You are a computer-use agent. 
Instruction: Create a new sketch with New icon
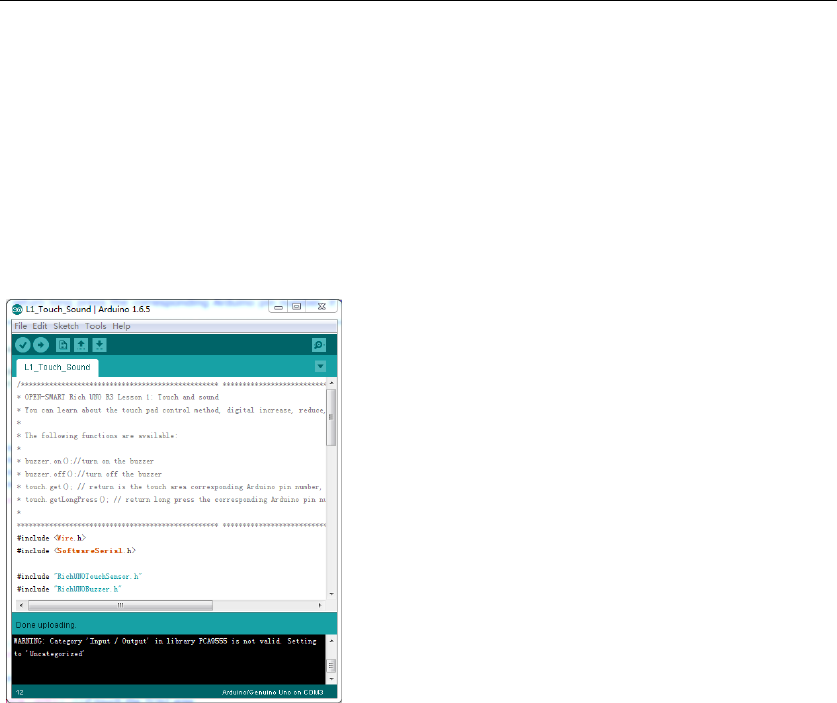click(x=63, y=345)
